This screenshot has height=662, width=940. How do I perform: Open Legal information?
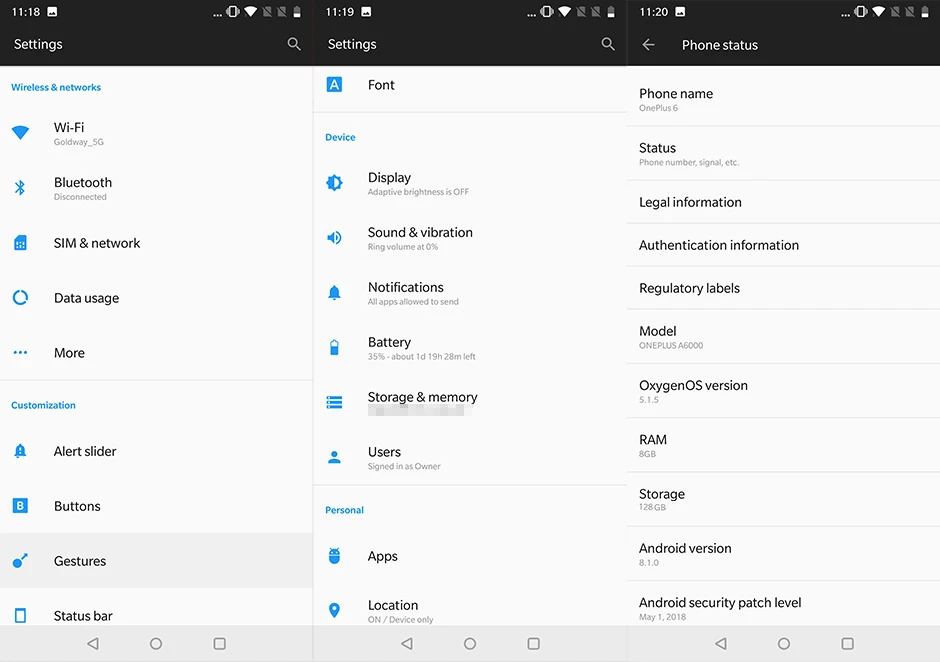click(x=784, y=202)
